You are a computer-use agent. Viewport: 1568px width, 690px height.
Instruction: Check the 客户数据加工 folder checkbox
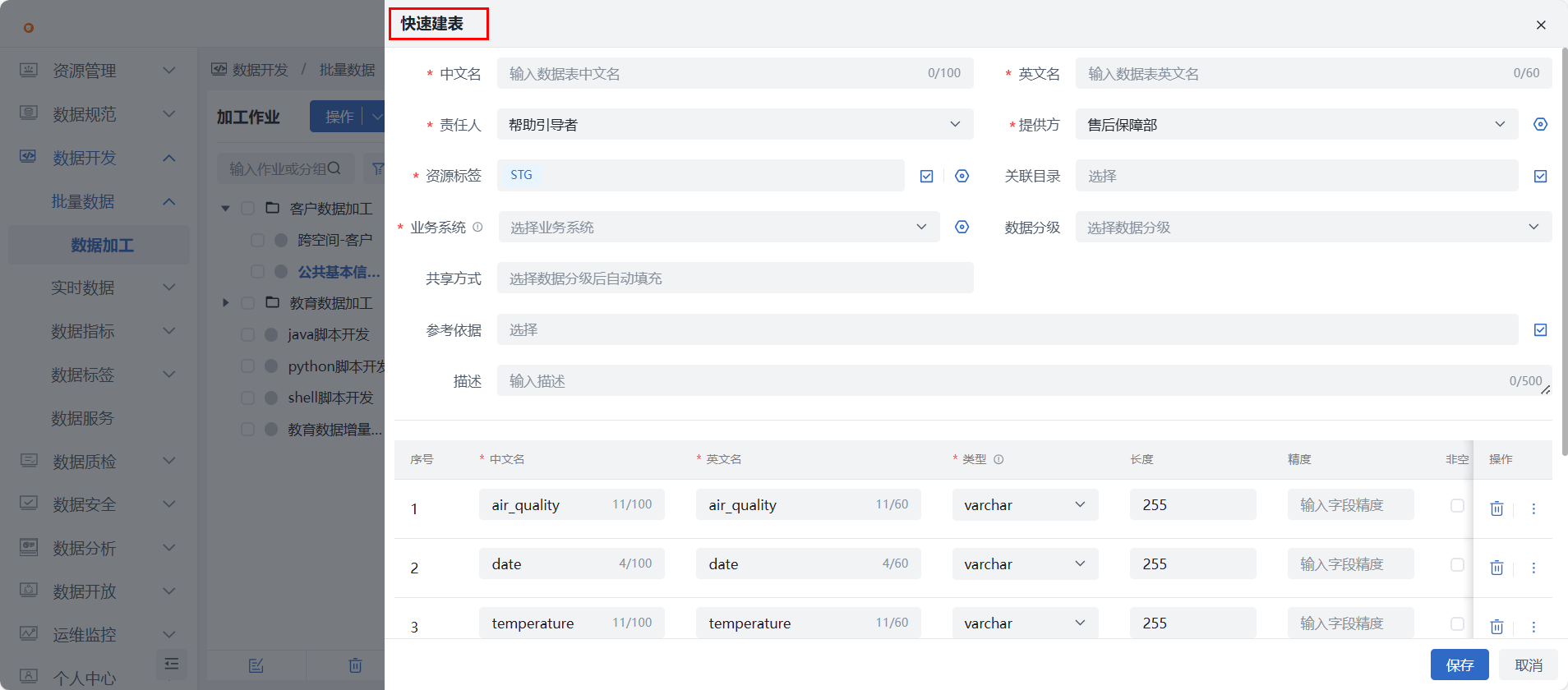(x=247, y=209)
